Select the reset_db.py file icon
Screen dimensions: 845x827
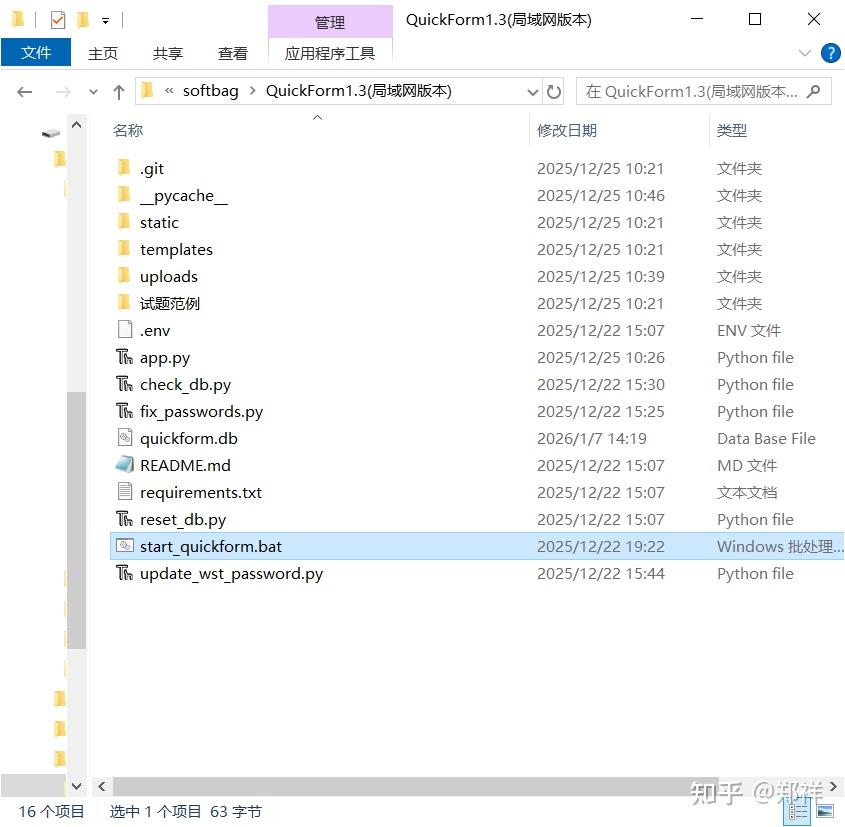[x=124, y=519]
